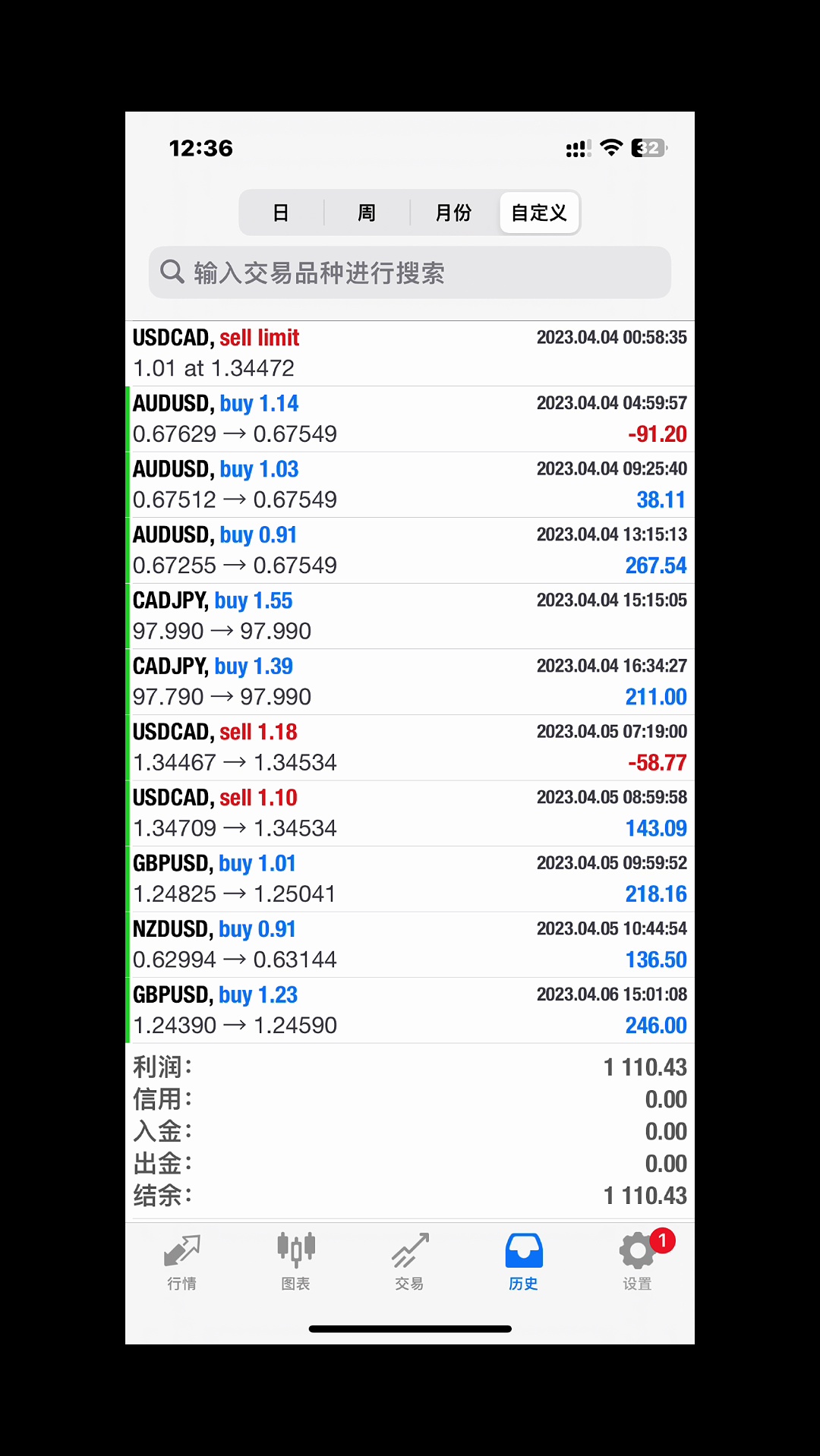Select the 自定义 custom period tab
820x1456 pixels.
click(539, 213)
